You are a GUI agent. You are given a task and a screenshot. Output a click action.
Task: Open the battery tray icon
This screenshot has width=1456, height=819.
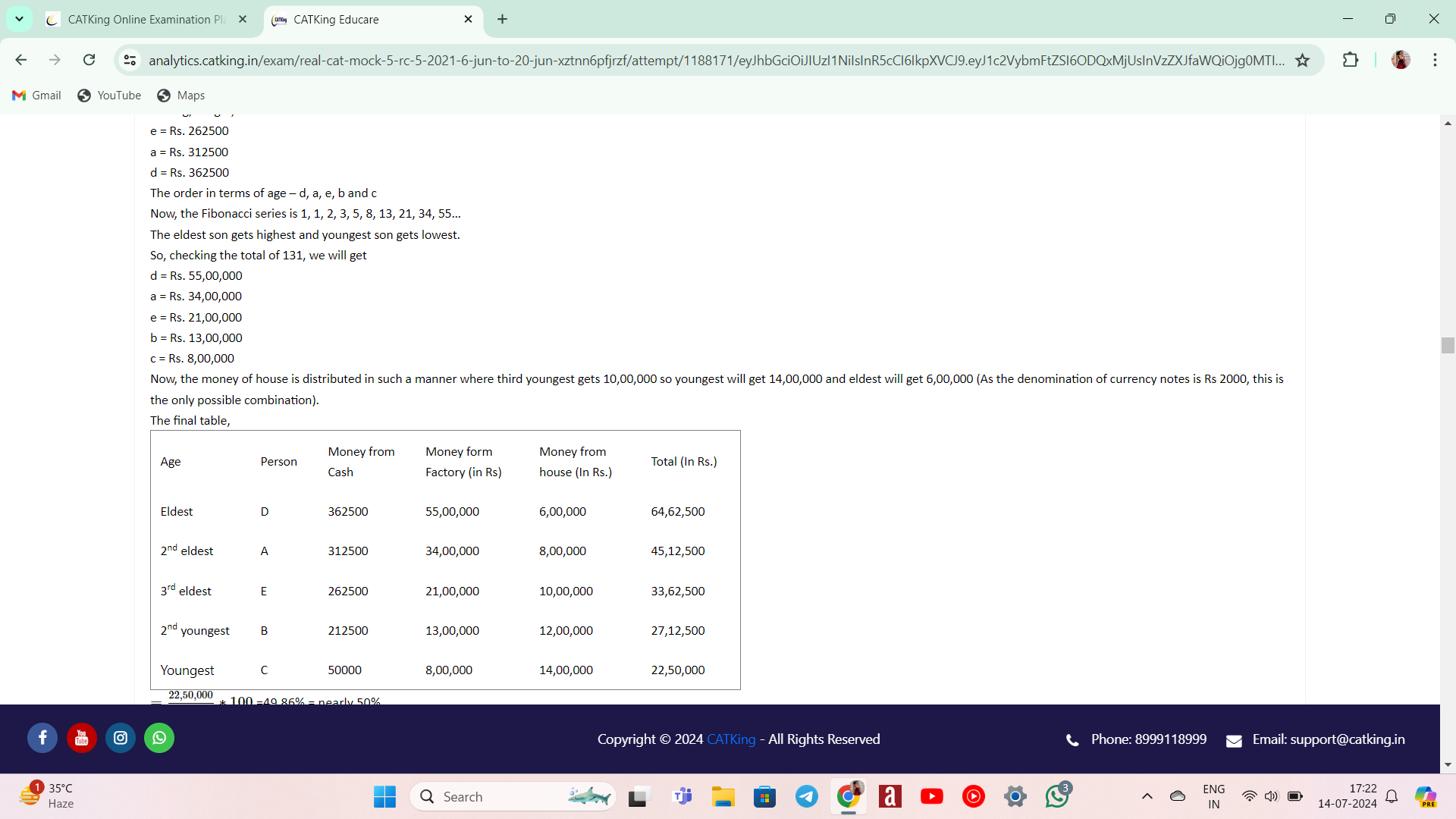(1295, 796)
